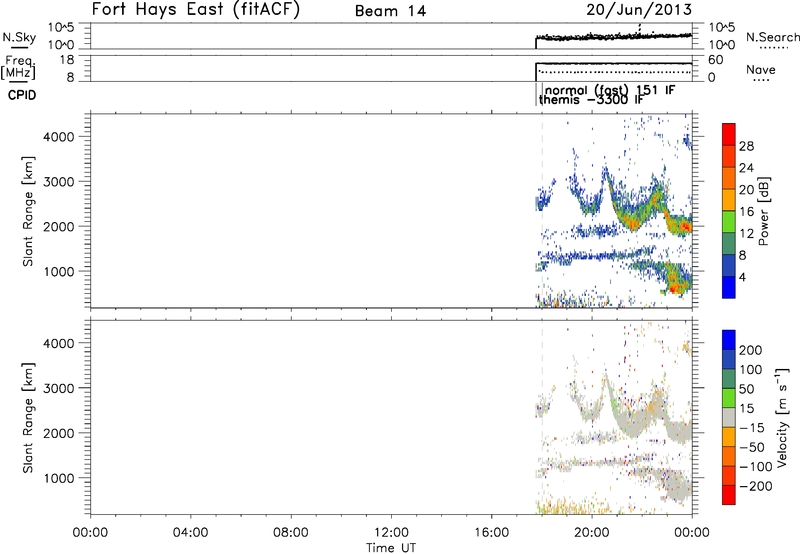800x554 pixels.
Task: Click the '16:00' time tick label
Action: pyautogui.click(x=491, y=533)
